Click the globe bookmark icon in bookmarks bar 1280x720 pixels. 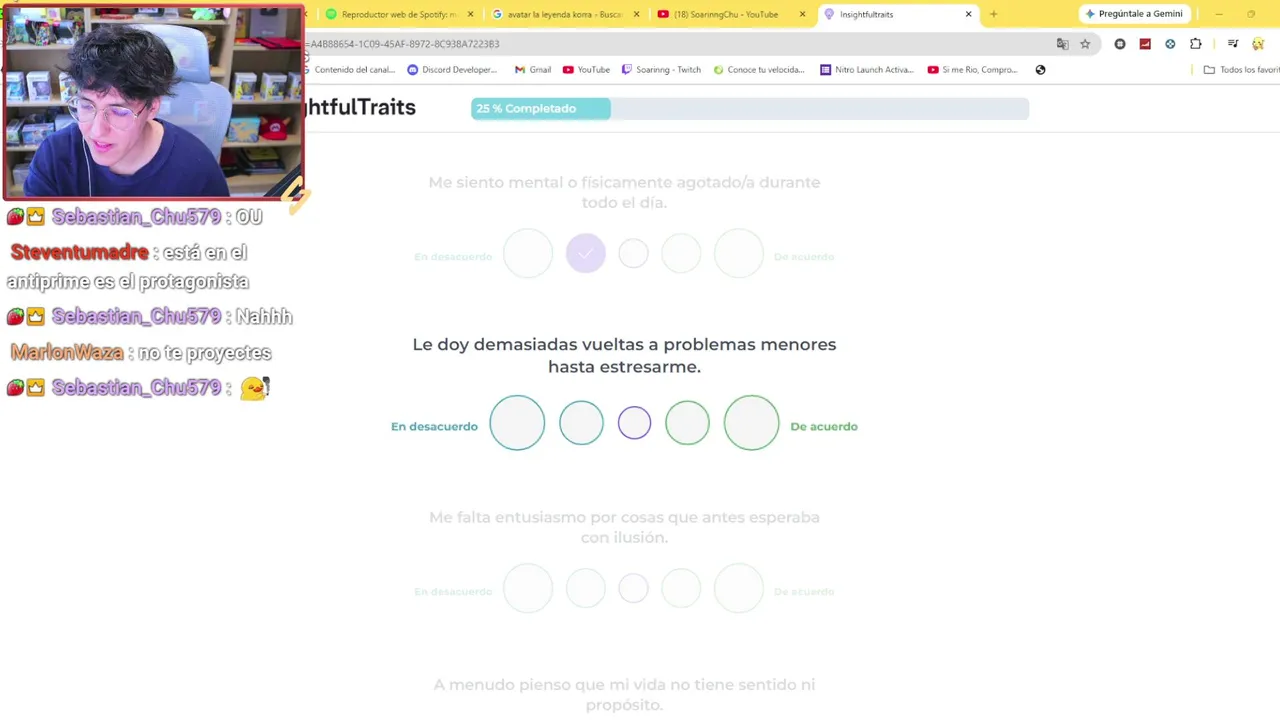click(x=1040, y=70)
